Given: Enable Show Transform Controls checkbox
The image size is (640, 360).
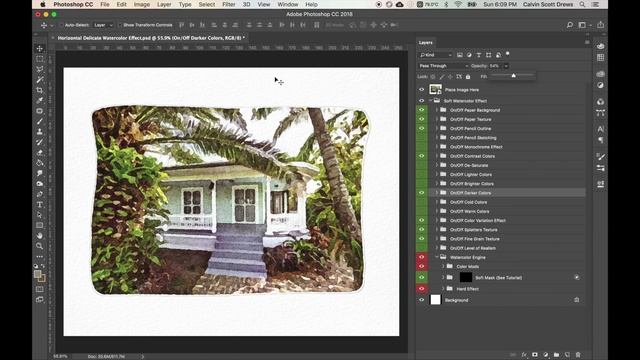Looking at the screenshot, I should (x=120, y=25).
